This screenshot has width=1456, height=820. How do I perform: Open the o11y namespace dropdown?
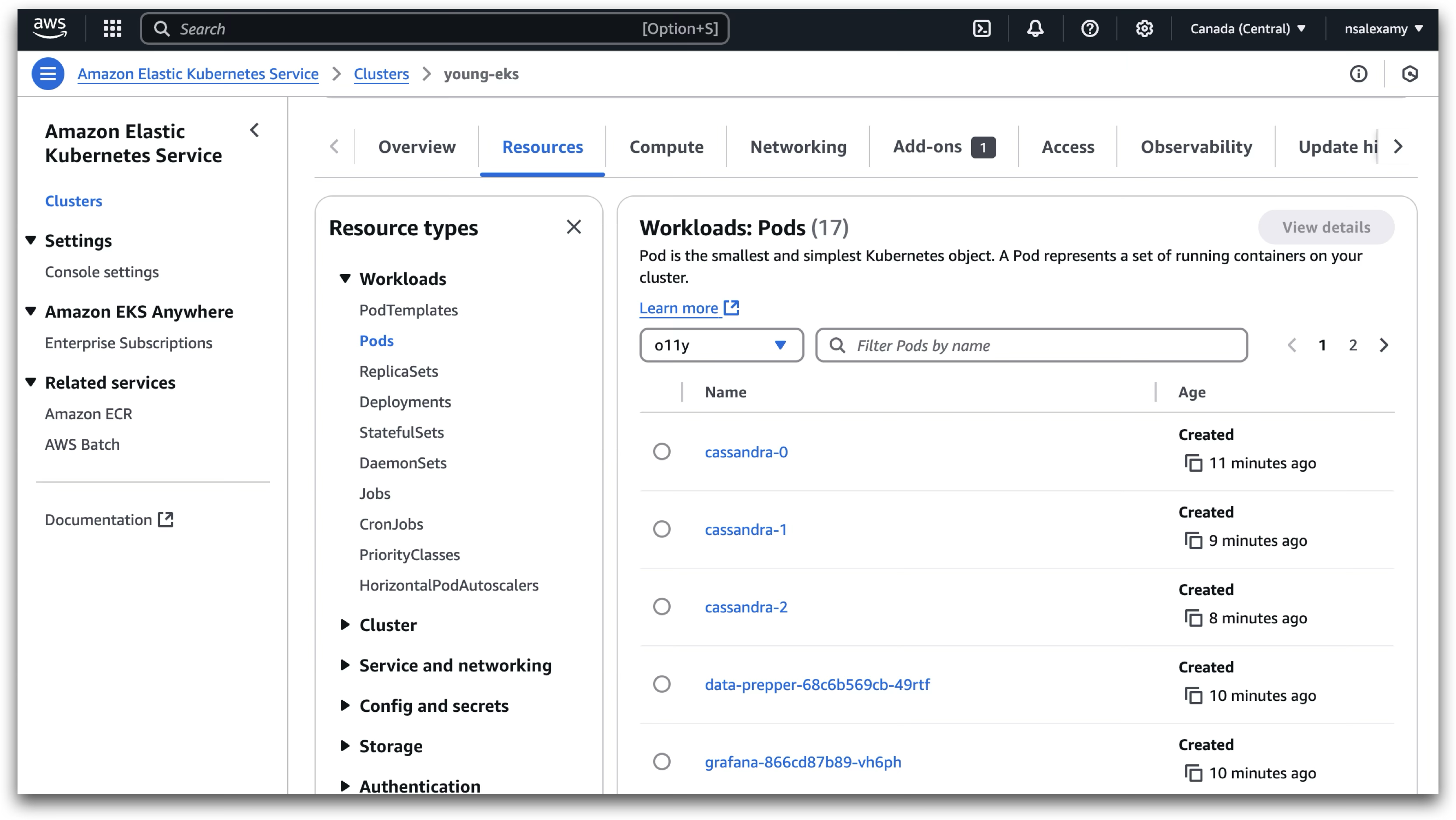pos(721,345)
